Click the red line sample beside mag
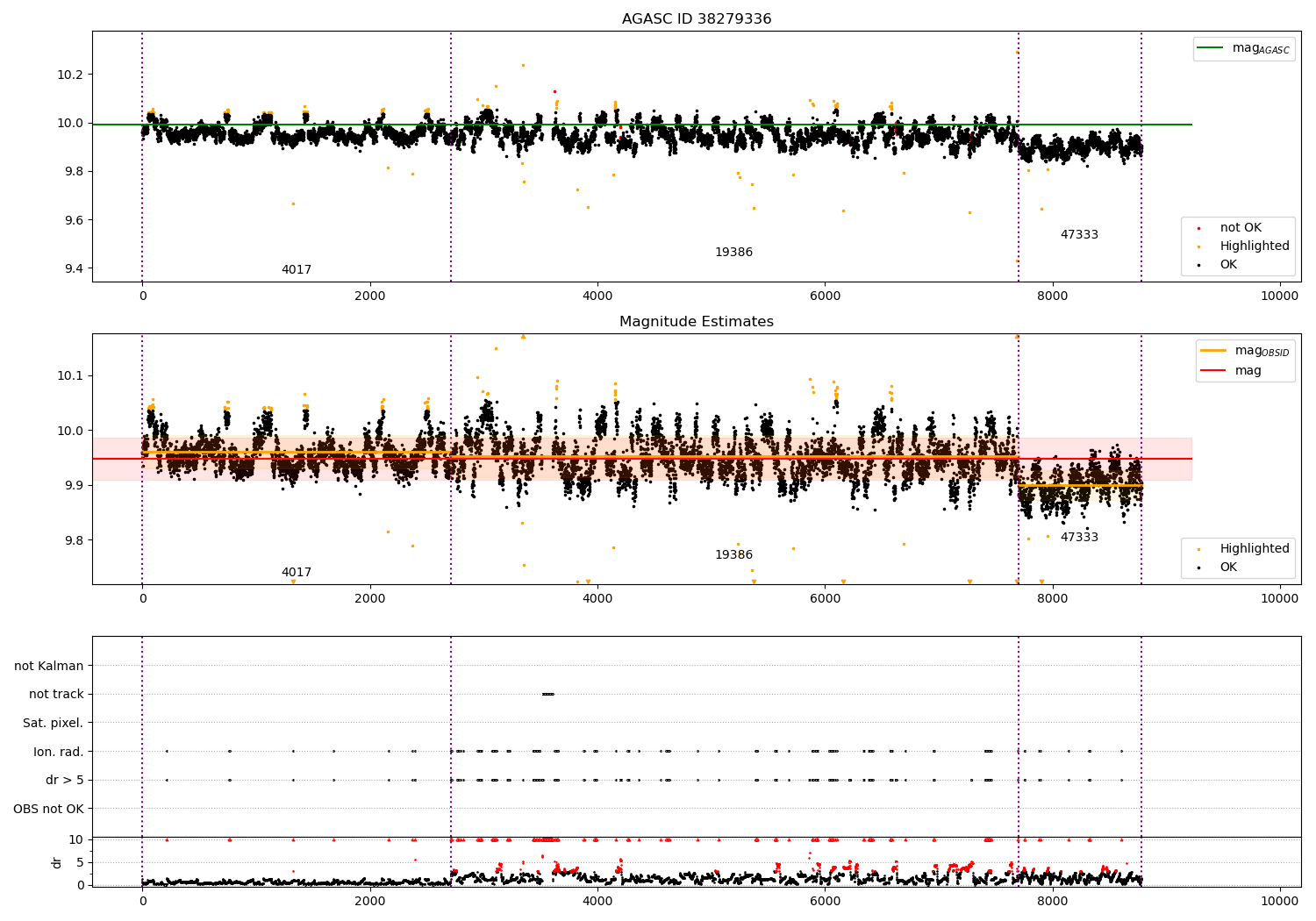This screenshot has height=921, width=1316. coord(1213,370)
